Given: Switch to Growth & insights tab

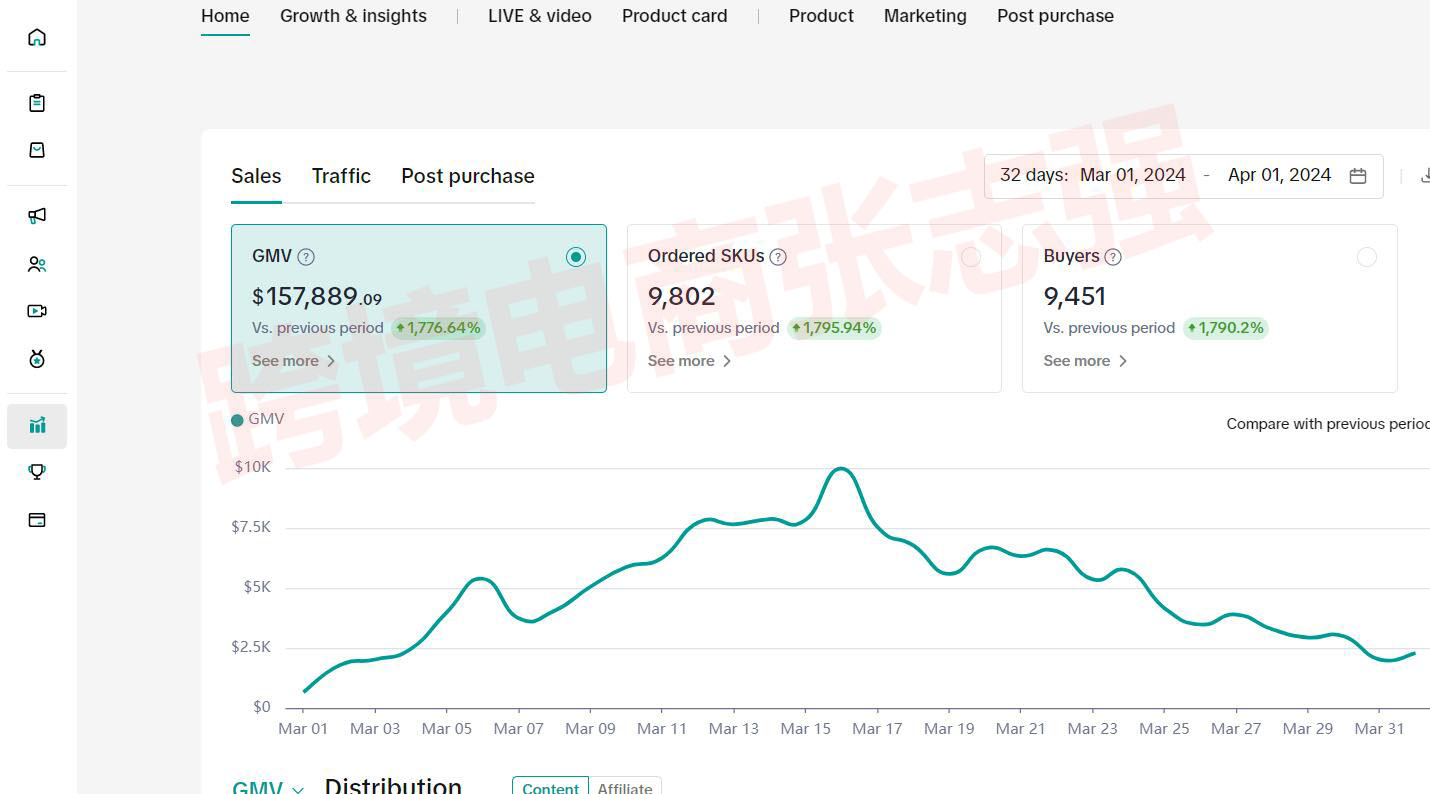Looking at the screenshot, I should 353,16.
